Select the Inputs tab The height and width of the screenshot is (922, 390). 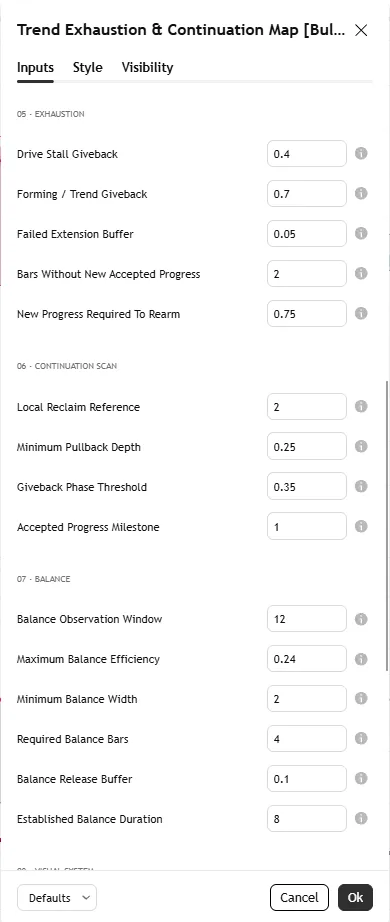[35, 68]
